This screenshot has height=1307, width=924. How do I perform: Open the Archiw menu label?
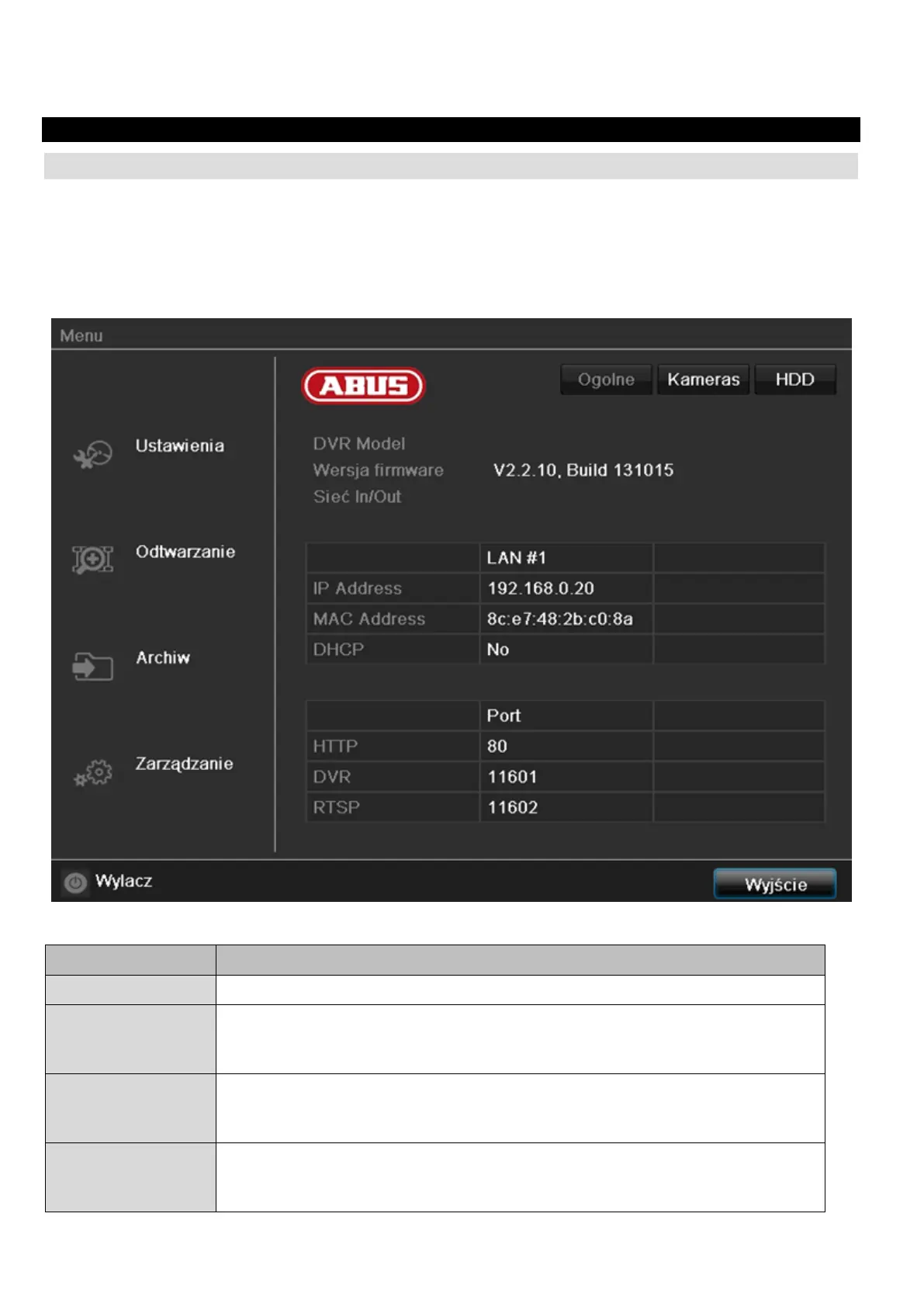click(163, 657)
